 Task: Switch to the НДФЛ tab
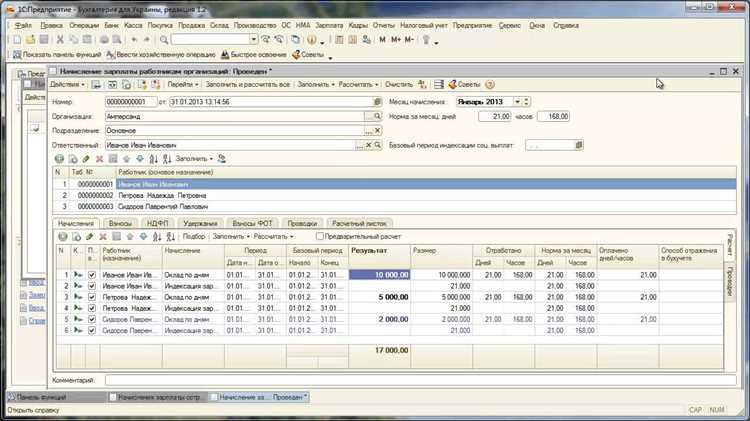coord(158,223)
